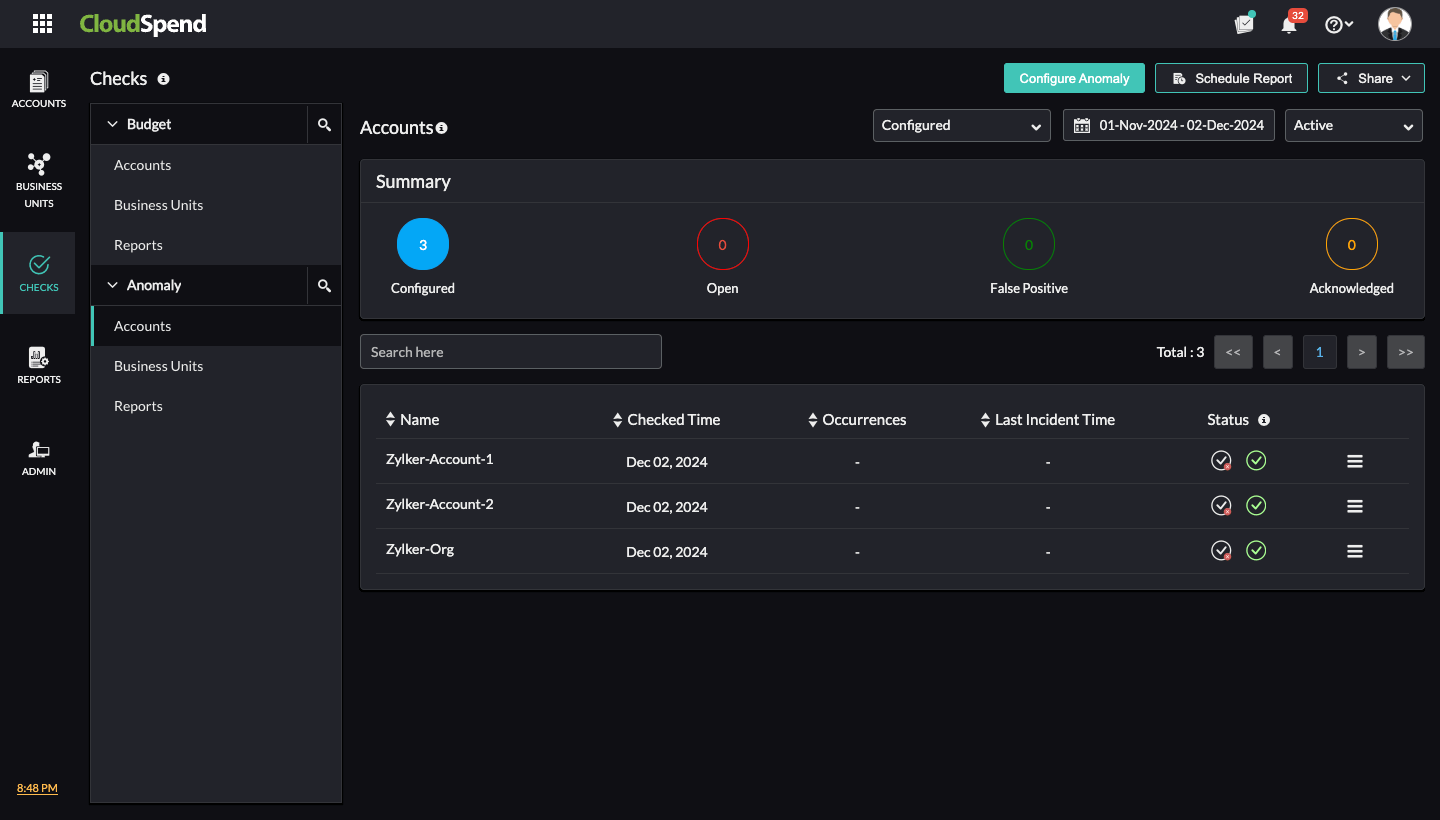1440x820 pixels.
Task: Select Business Units under Anomaly
Action: click(x=158, y=366)
